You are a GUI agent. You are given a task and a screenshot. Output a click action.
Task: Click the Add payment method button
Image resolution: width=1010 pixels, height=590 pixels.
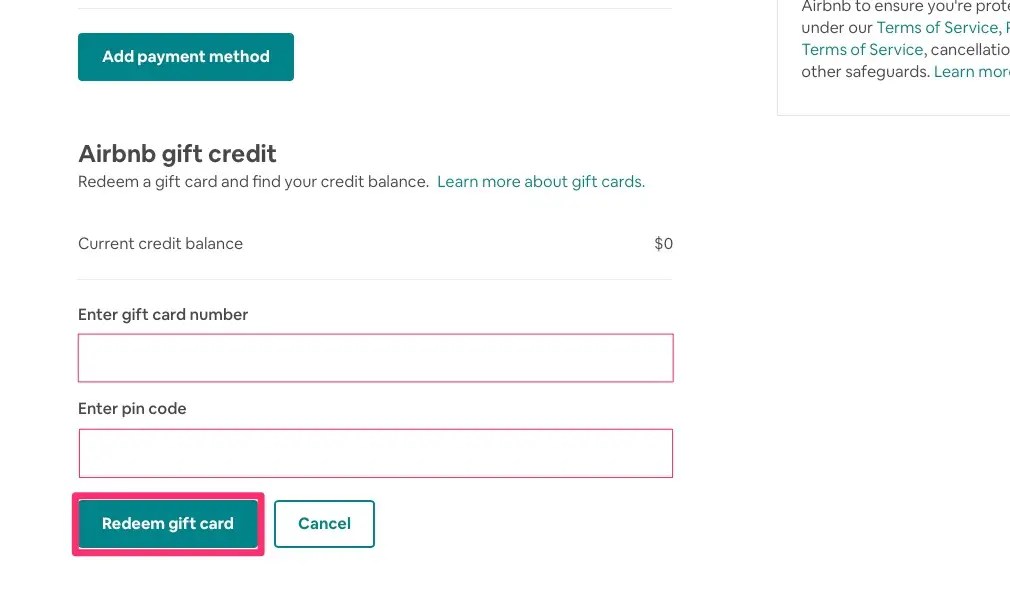coord(186,57)
